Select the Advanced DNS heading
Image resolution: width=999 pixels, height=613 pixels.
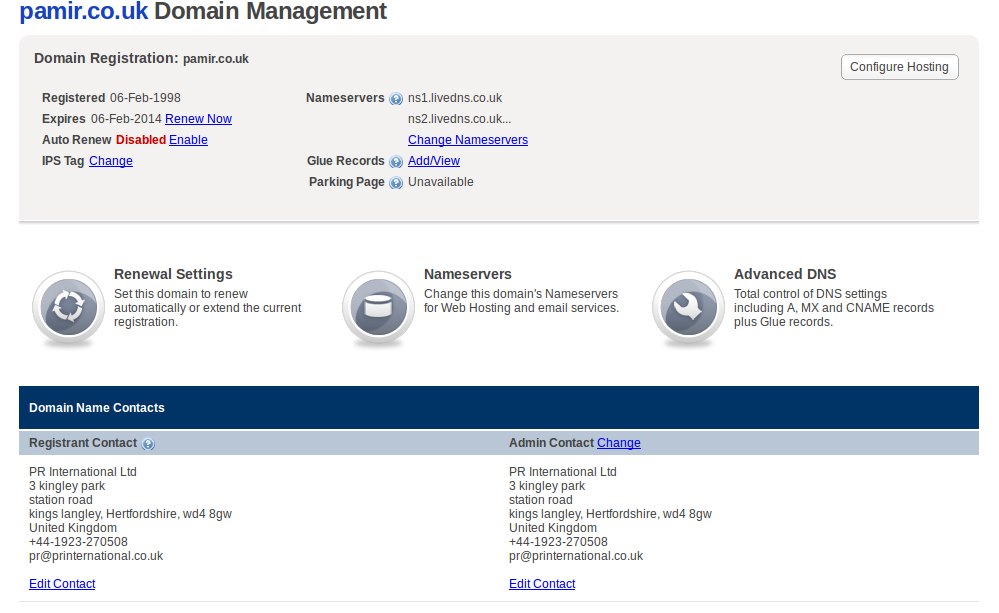point(785,274)
